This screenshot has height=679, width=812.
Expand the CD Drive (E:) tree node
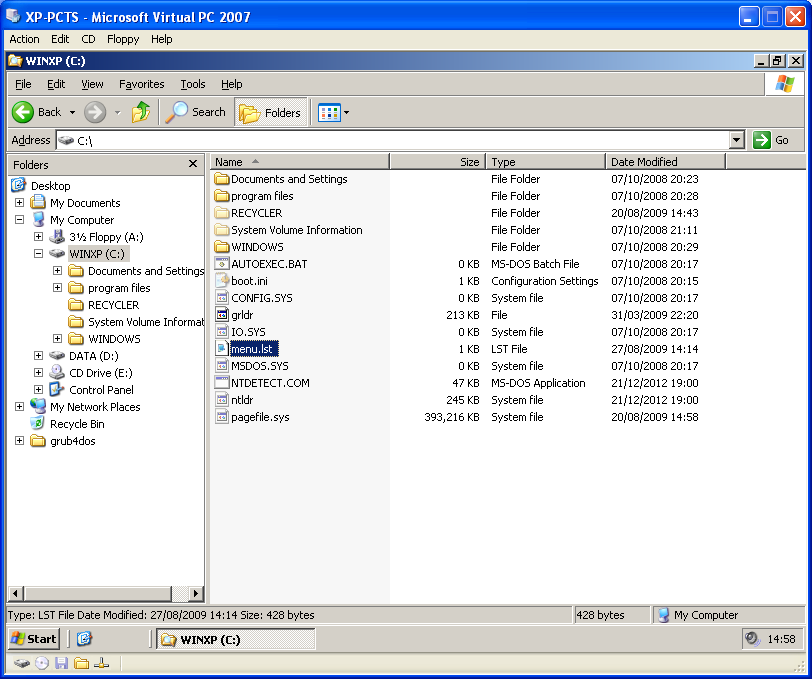pos(38,373)
